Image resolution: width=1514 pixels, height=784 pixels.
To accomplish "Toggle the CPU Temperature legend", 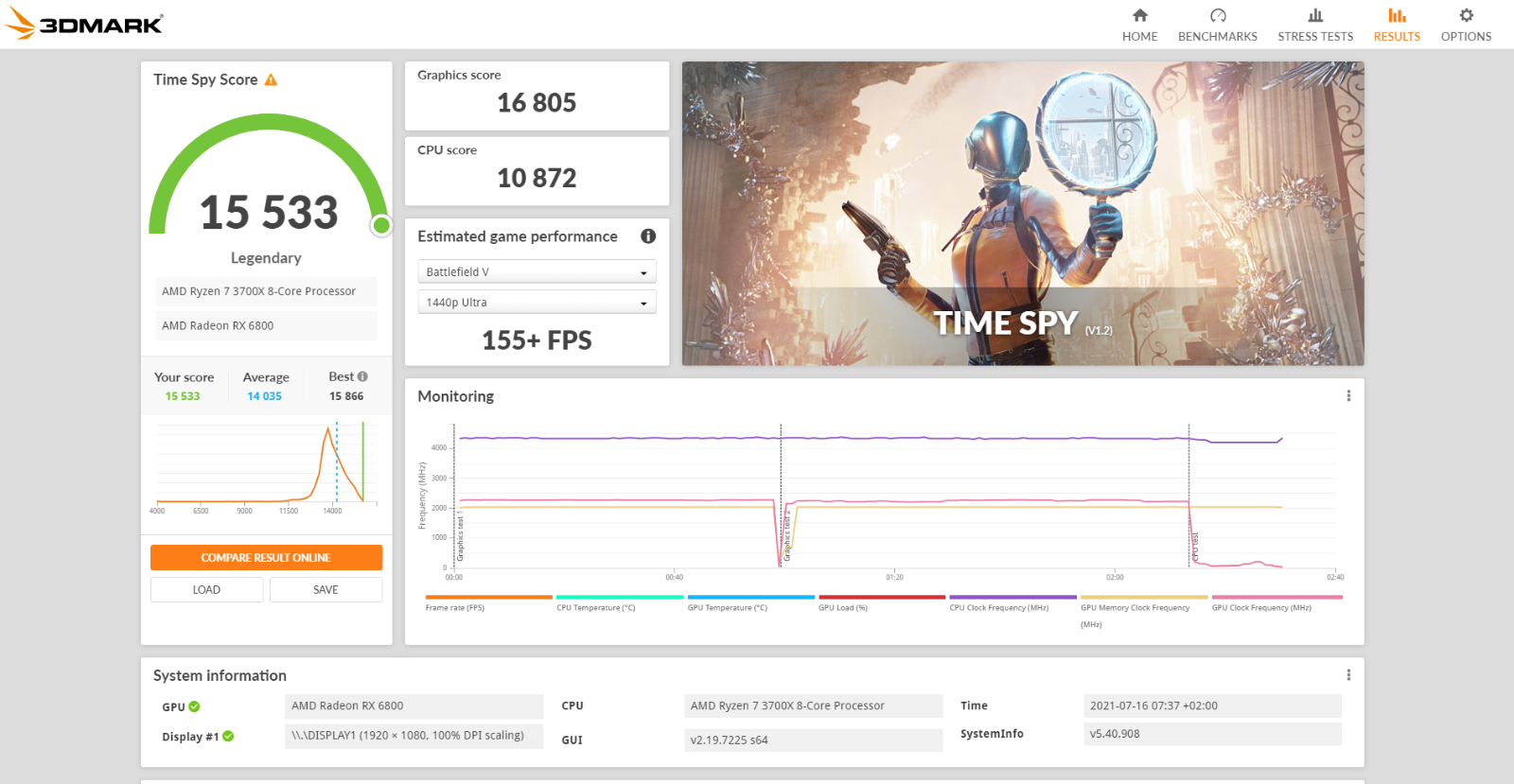I will click(x=620, y=604).
